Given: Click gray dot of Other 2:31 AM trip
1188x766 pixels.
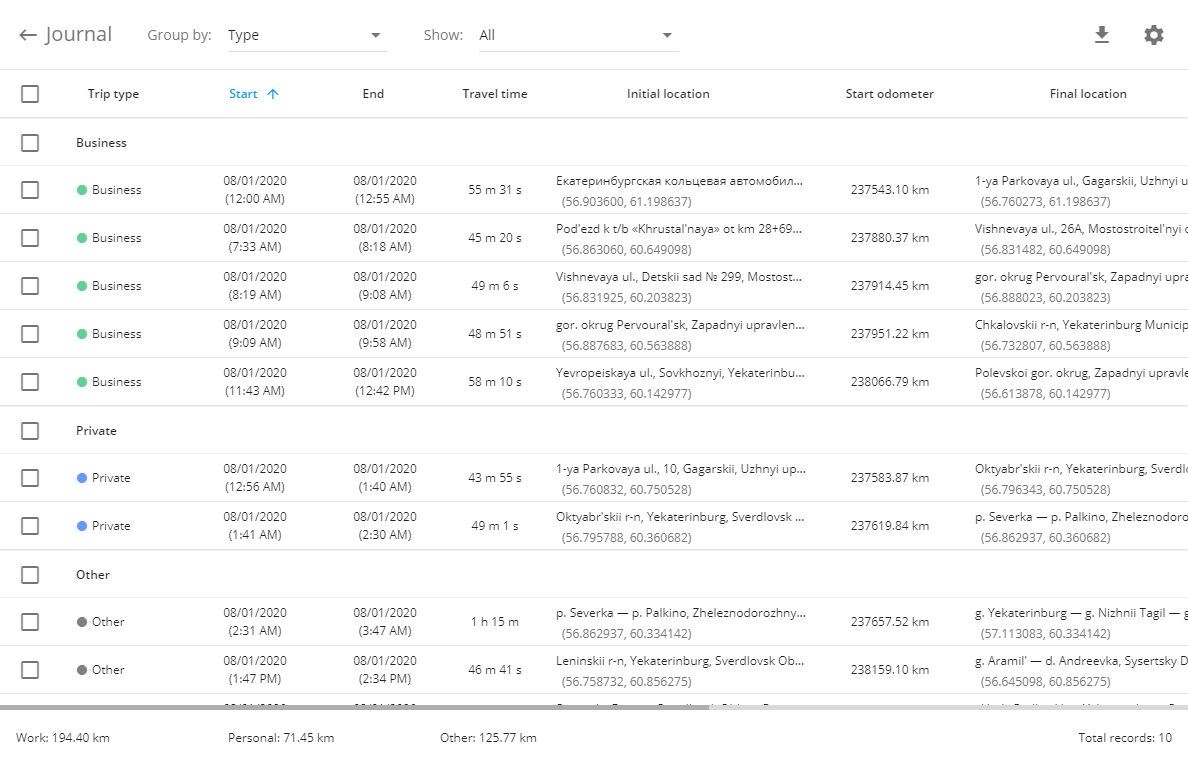Looking at the screenshot, I should pos(82,622).
